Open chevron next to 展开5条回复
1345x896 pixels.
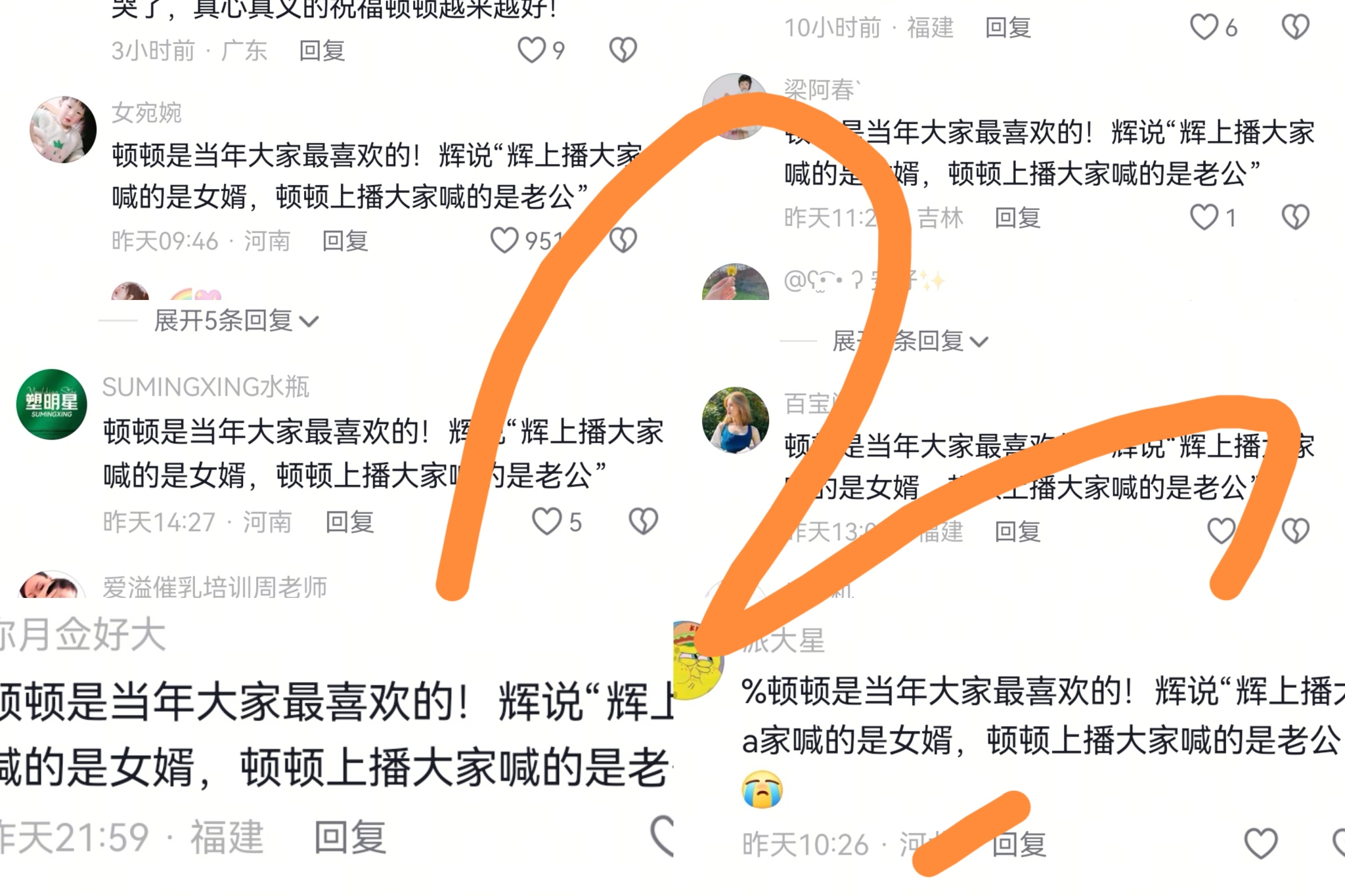point(309,322)
